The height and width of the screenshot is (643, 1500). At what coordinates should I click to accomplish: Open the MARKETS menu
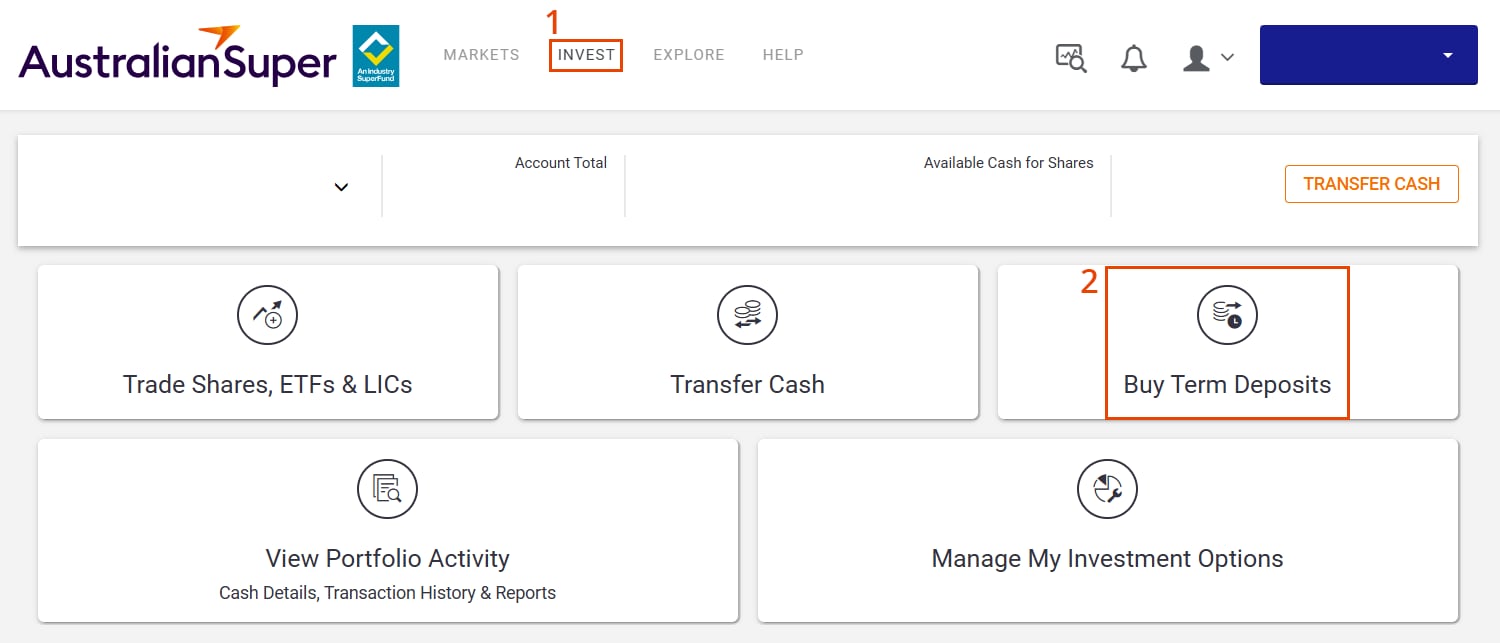tap(481, 55)
